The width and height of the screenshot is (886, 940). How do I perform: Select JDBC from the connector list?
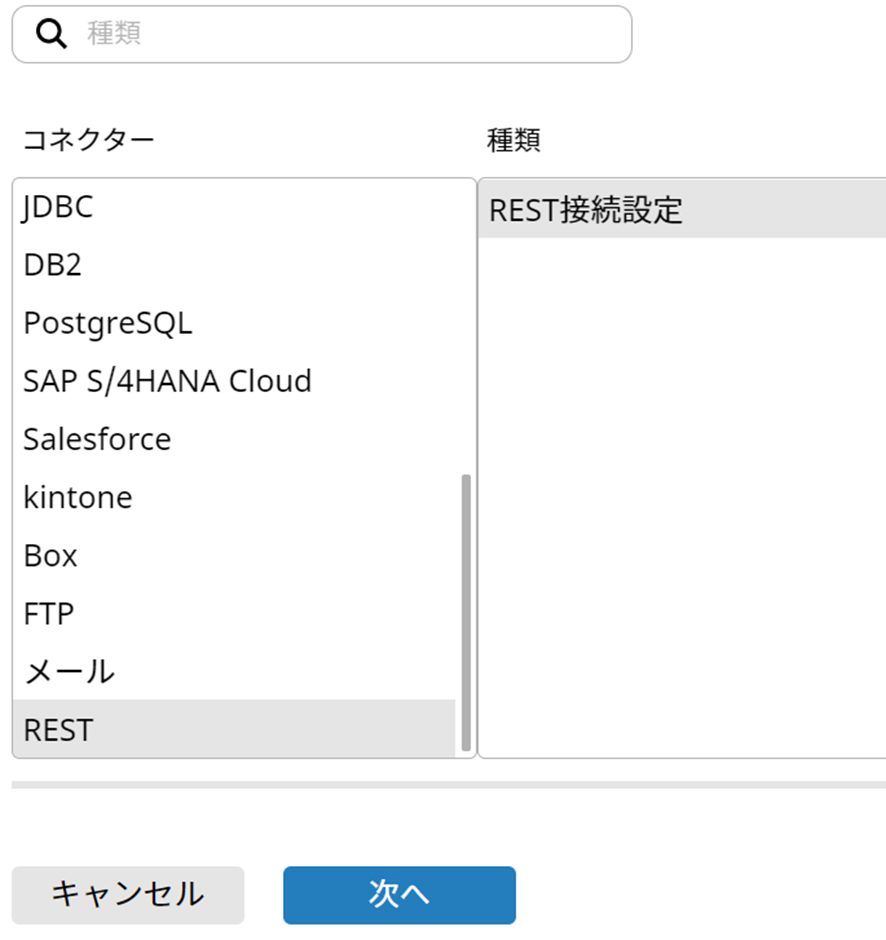(58, 207)
